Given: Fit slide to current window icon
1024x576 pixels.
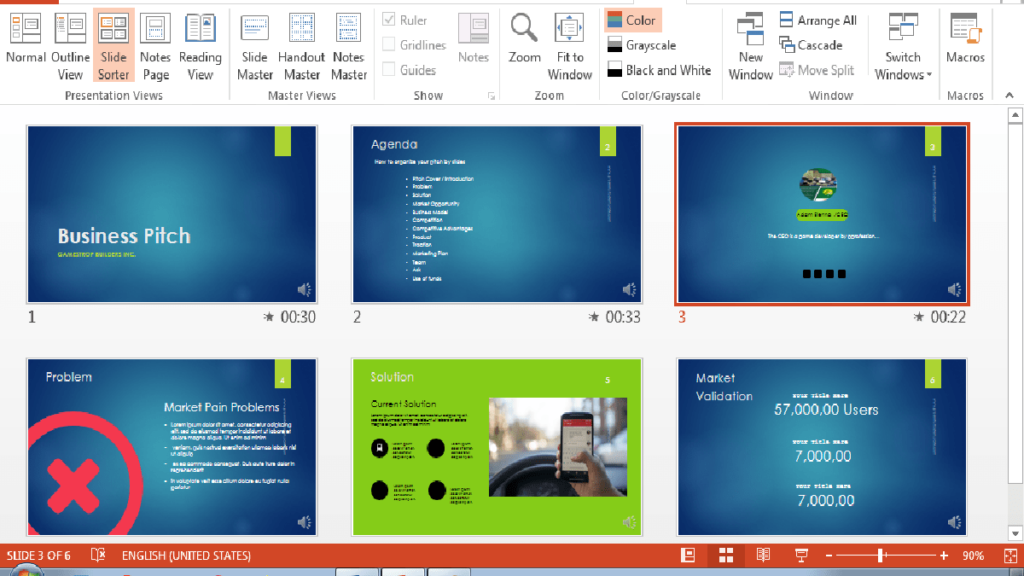Looking at the screenshot, I should (1010, 555).
